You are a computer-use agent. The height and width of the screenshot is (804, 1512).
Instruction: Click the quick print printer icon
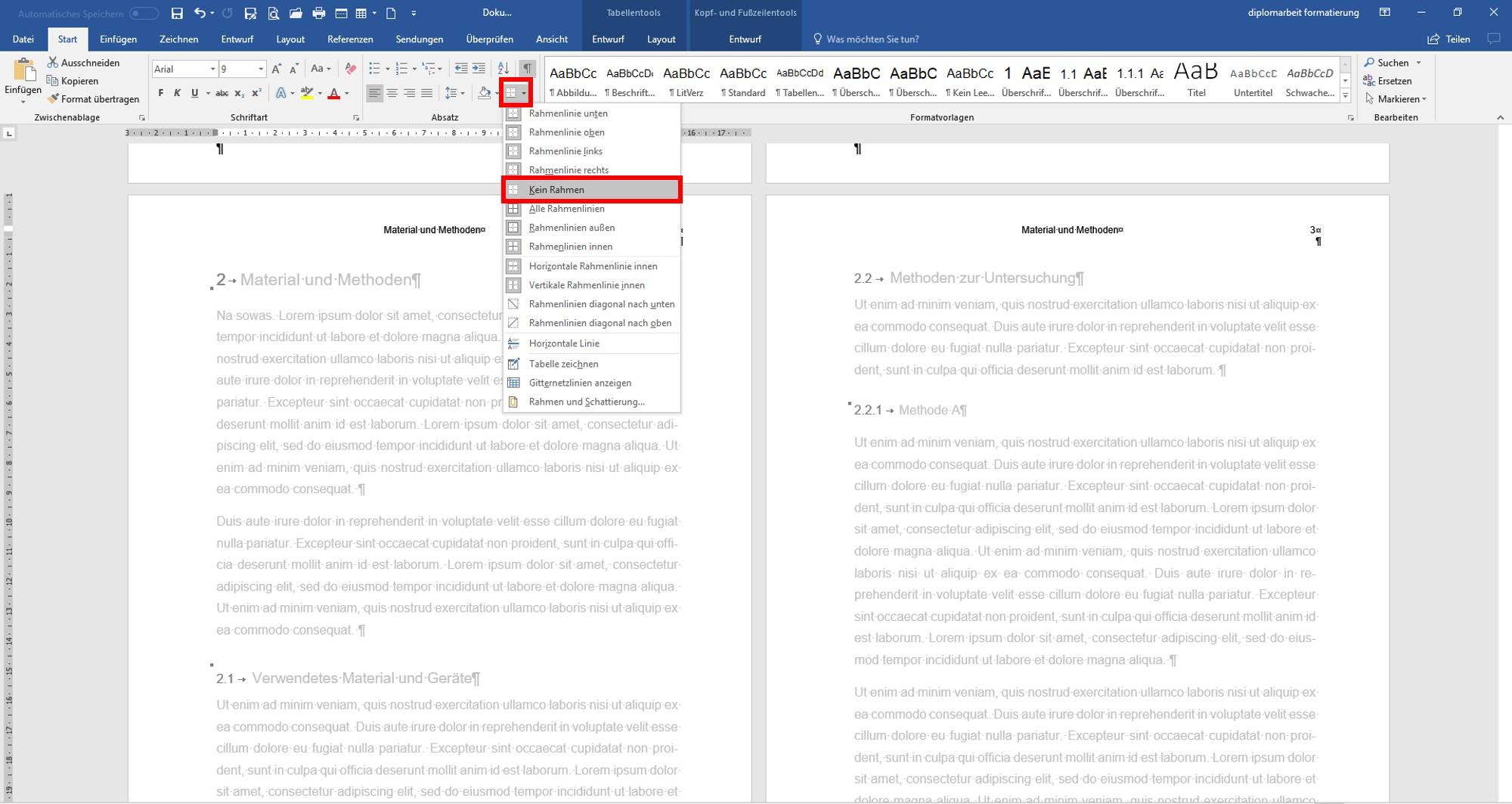pos(318,13)
